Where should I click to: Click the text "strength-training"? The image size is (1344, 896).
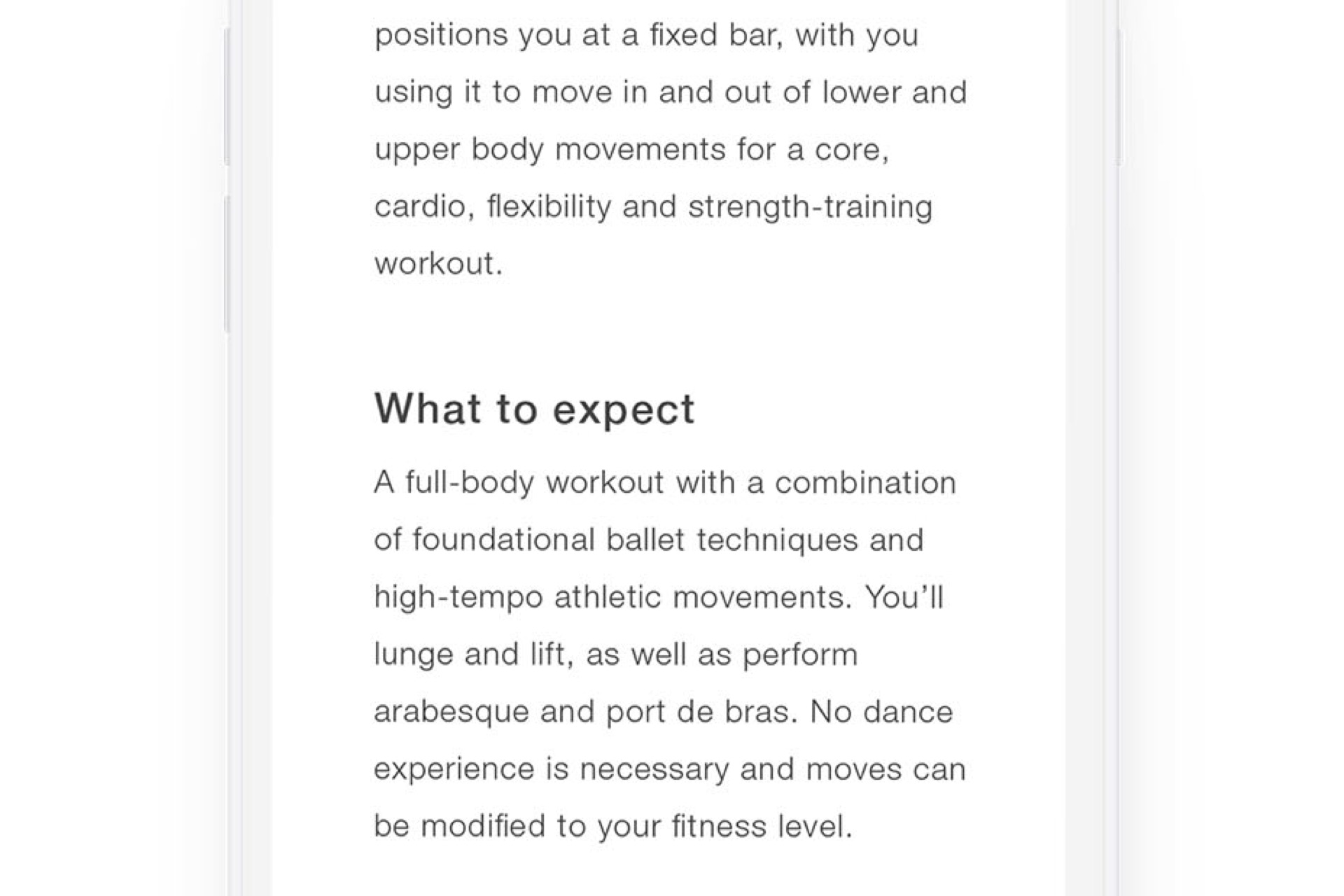coord(811,207)
